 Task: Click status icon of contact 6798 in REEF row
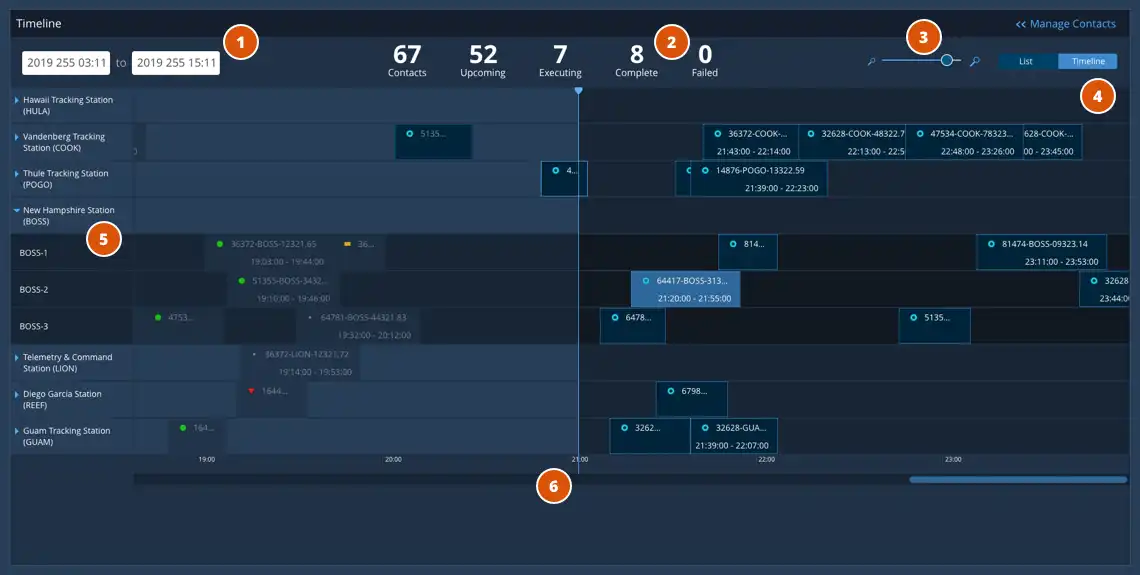pyautogui.click(x=670, y=391)
